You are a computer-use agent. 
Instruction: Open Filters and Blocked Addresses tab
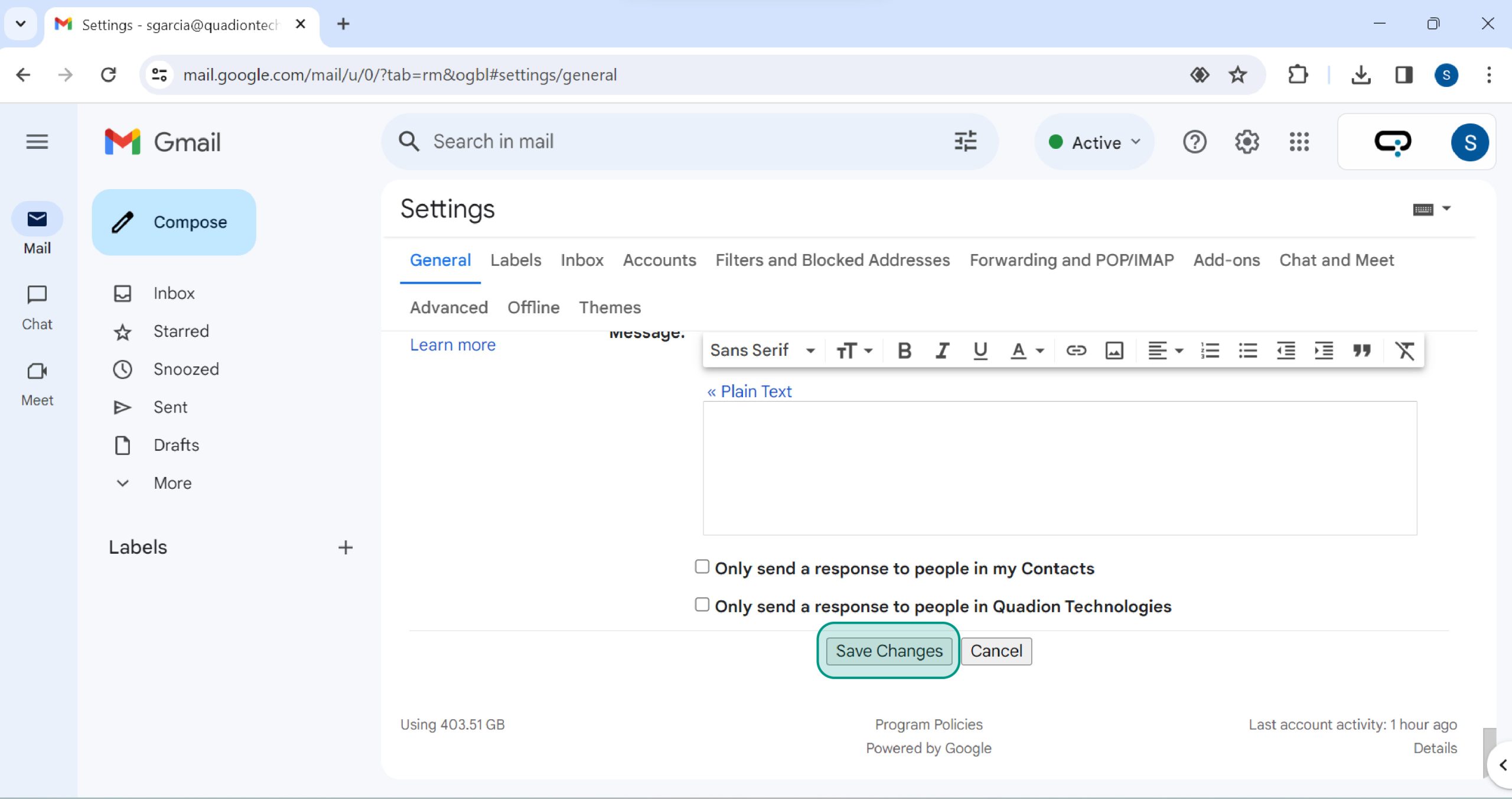832,260
